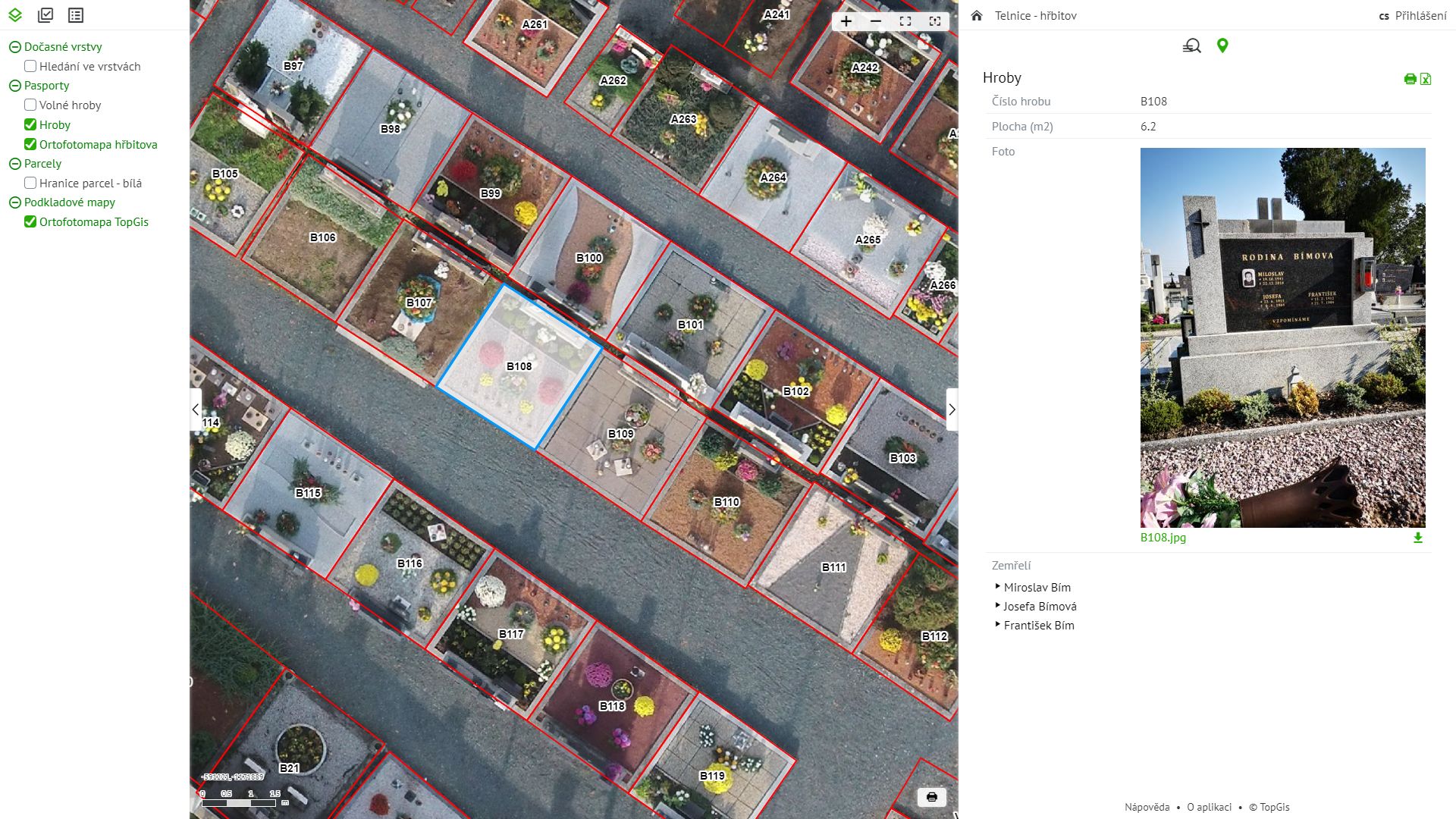Click the Hroby section heading

pyautogui.click(x=1002, y=77)
